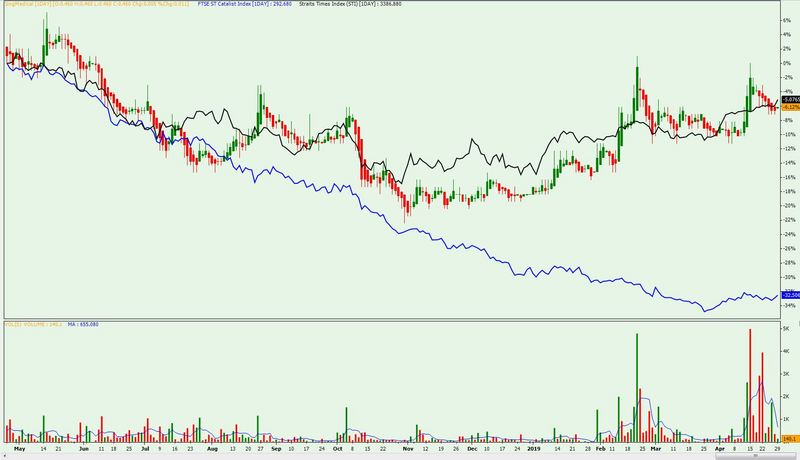Click the Apr label on the time axis
800x460 pixels.
point(720,449)
